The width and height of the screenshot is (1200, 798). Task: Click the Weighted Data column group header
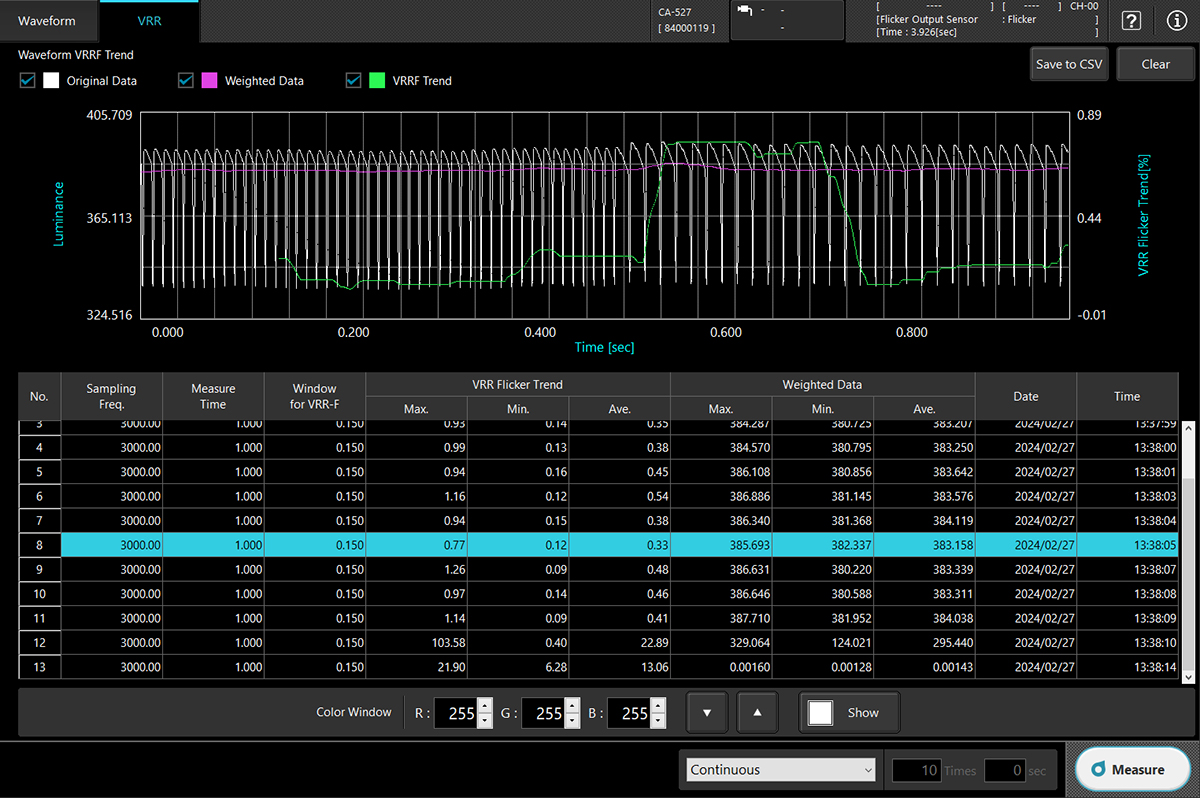822,384
